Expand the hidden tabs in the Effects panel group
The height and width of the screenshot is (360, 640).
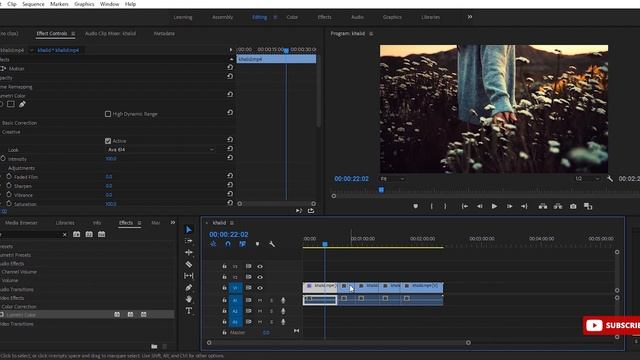(173, 222)
